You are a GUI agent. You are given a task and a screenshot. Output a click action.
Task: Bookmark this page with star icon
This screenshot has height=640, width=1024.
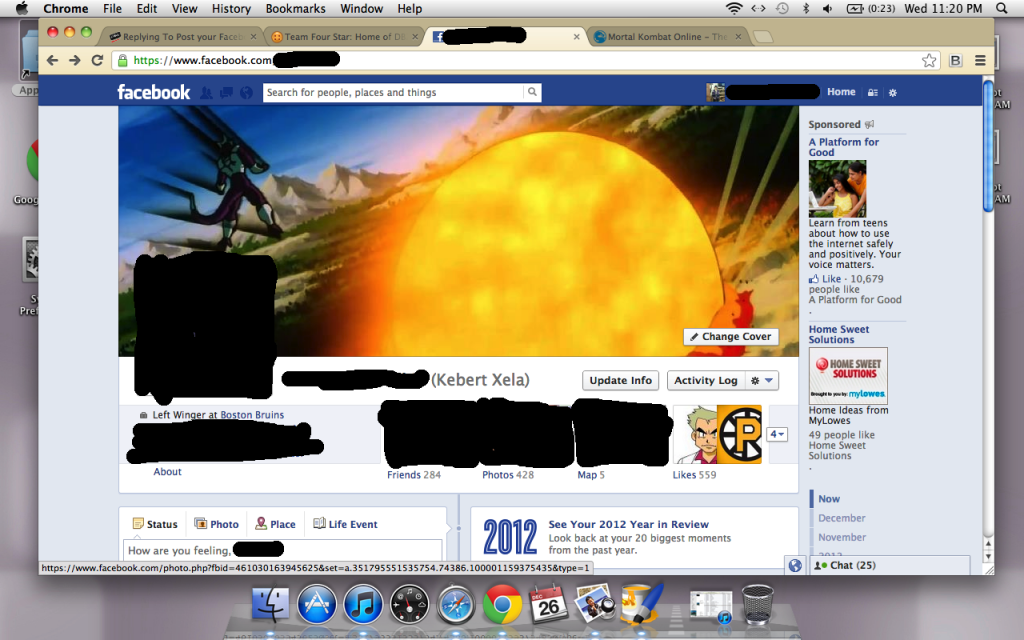(x=929, y=61)
